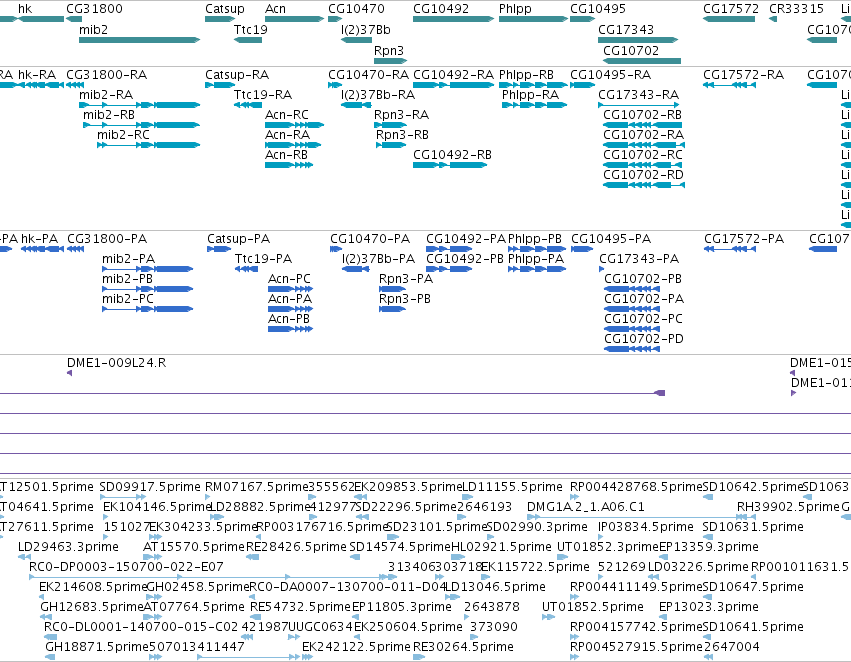Click the mib2-RC transcript label
851x662 pixels.
pyautogui.click(x=123, y=135)
